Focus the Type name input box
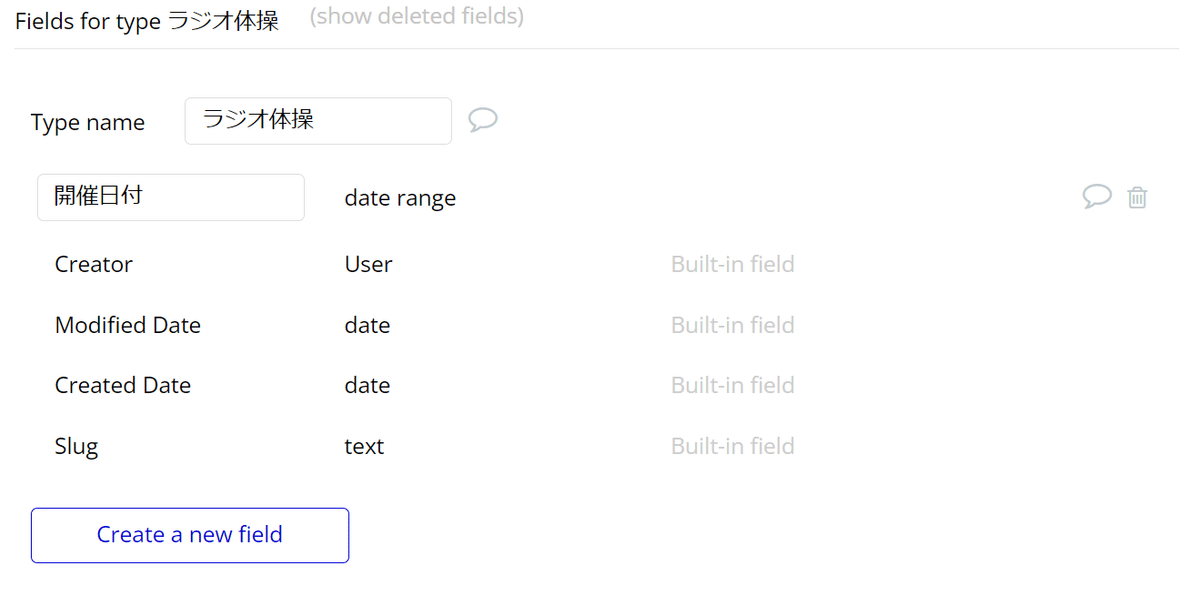 (318, 121)
